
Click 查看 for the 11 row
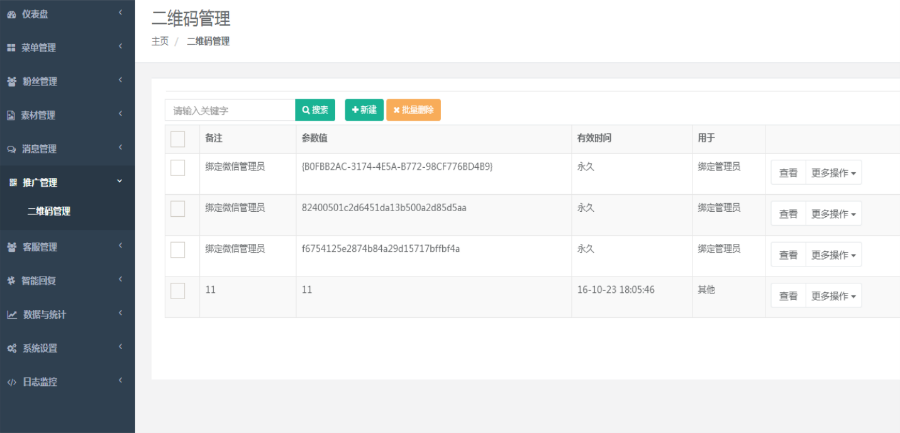pyautogui.click(x=788, y=296)
